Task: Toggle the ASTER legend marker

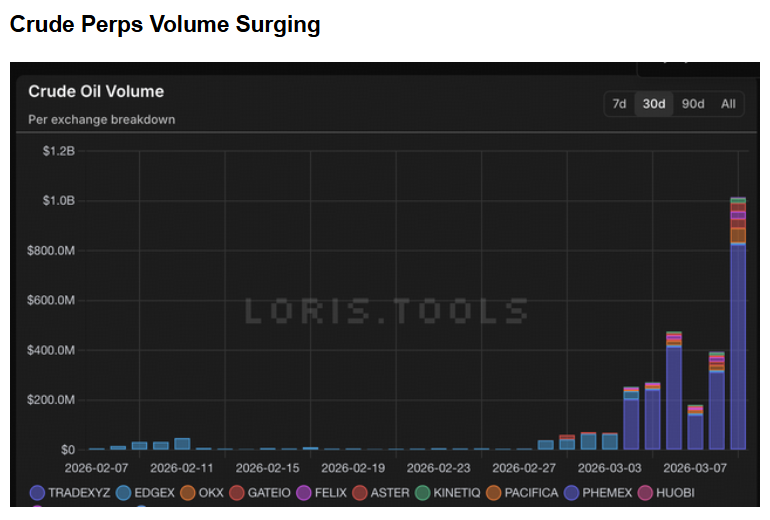Action: click(x=358, y=493)
